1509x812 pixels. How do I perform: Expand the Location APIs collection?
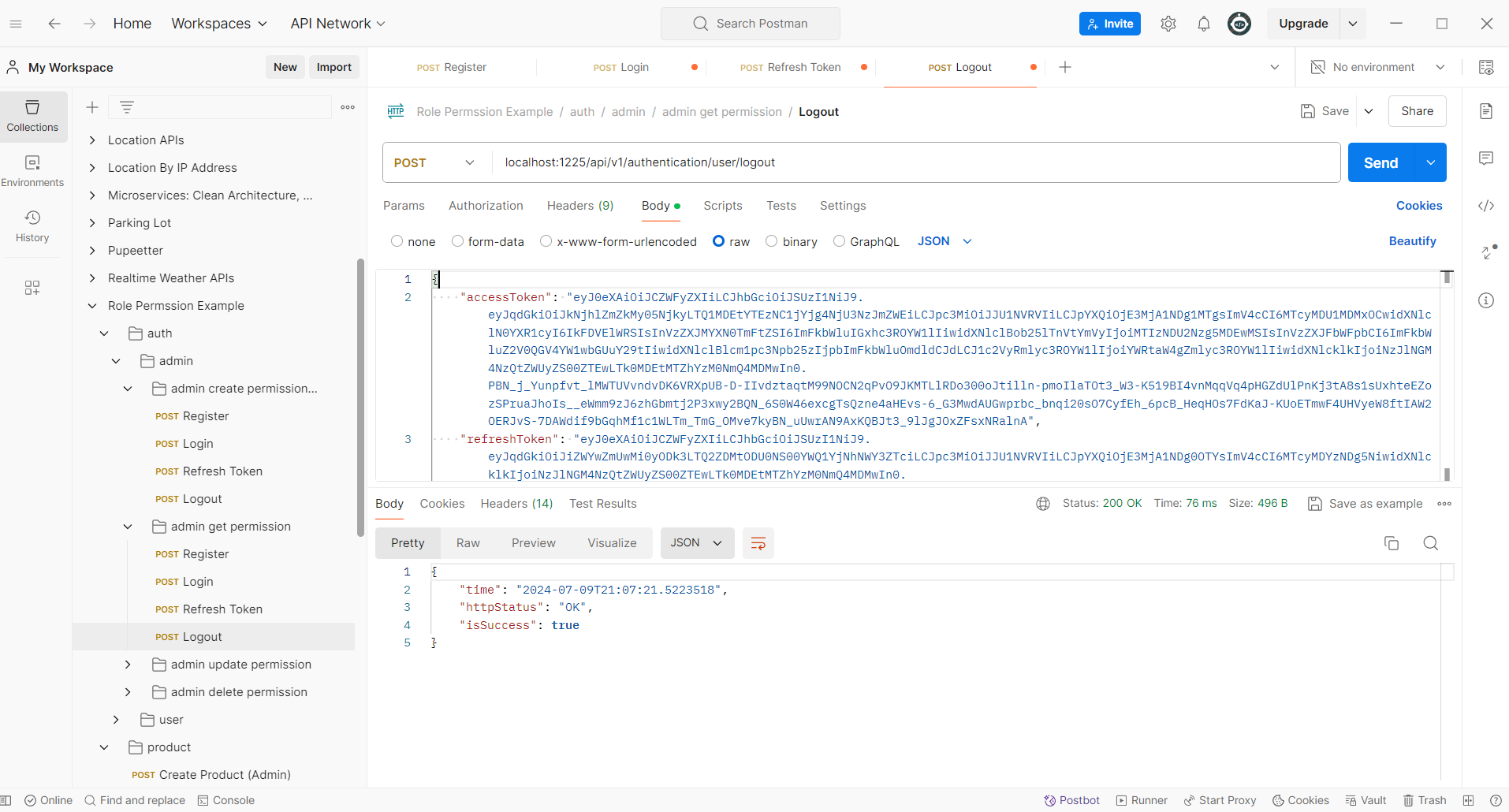92,140
